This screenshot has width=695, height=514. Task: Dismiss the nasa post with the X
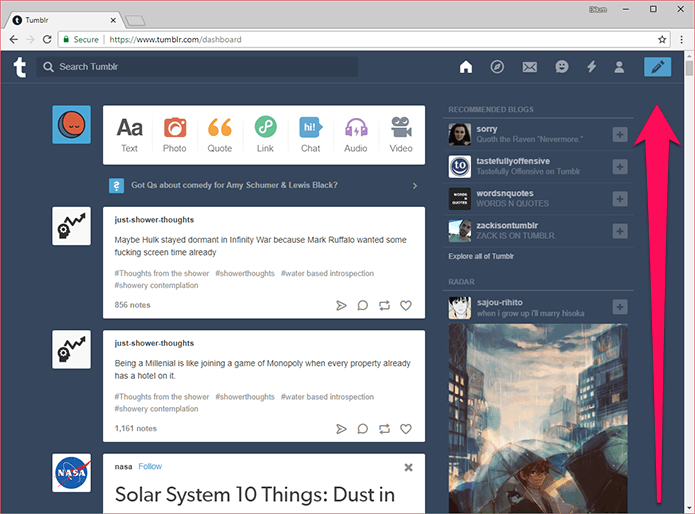409,467
